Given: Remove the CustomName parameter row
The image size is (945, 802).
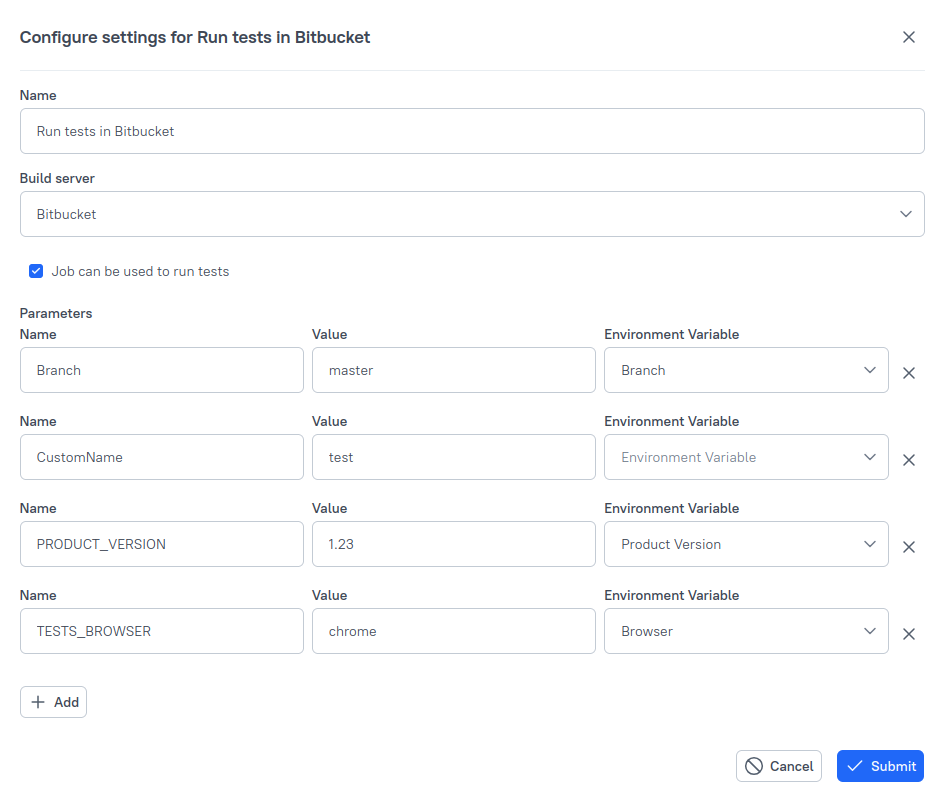Looking at the screenshot, I should click(x=909, y=460).
